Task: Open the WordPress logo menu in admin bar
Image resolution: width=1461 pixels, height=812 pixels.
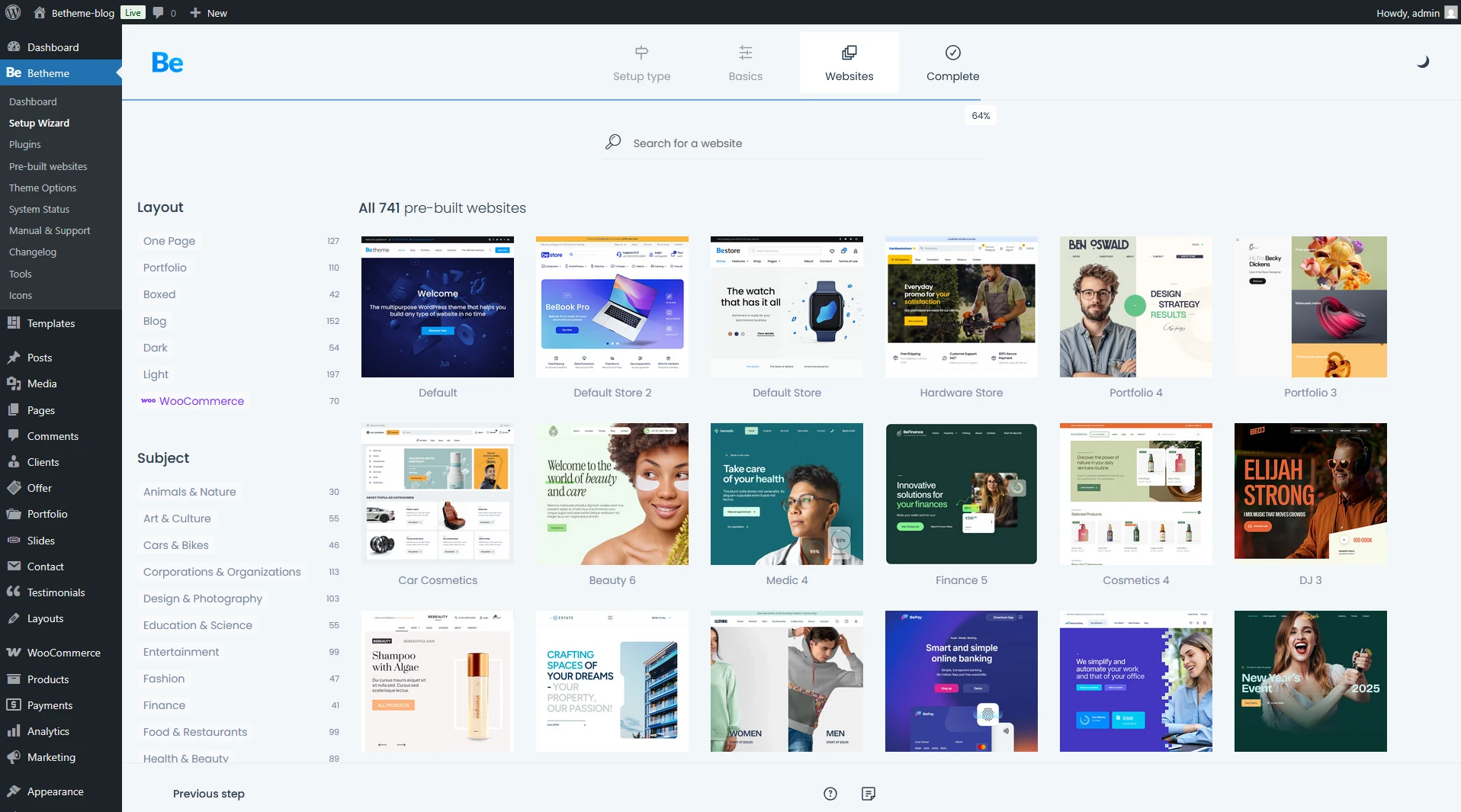Action: pos(12,12)
